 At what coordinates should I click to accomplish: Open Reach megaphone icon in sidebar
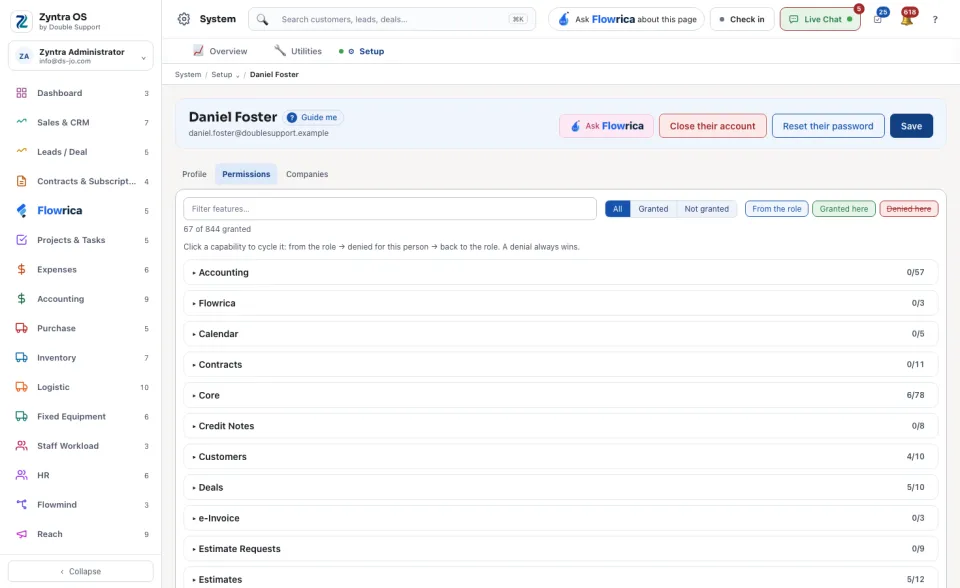21,534
